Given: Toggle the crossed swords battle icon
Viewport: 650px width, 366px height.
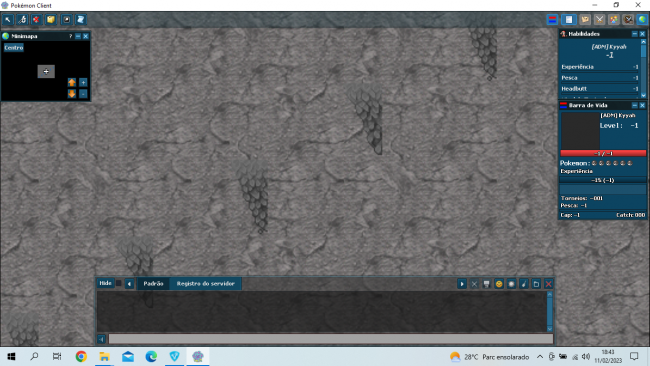Looking at the screenshot, I should 599,19.
